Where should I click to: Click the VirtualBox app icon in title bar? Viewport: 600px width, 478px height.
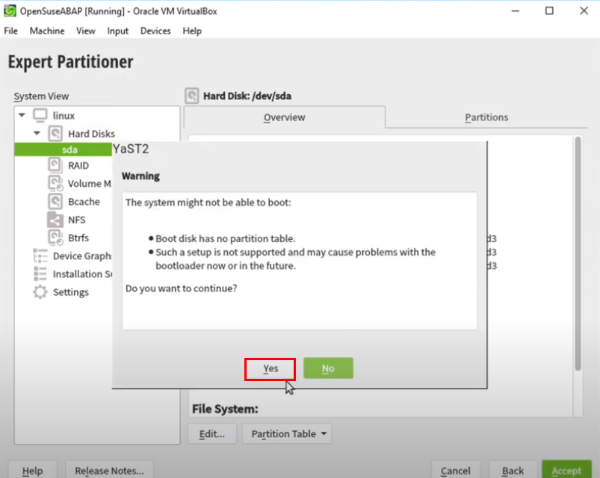pos(10,11)
